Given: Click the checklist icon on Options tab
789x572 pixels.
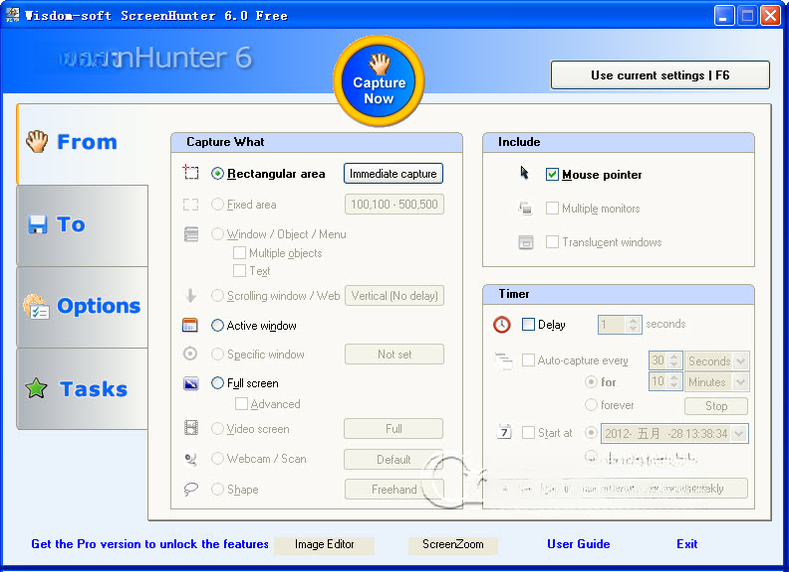Looking at the screenshot, I should [x=36, y=307].
